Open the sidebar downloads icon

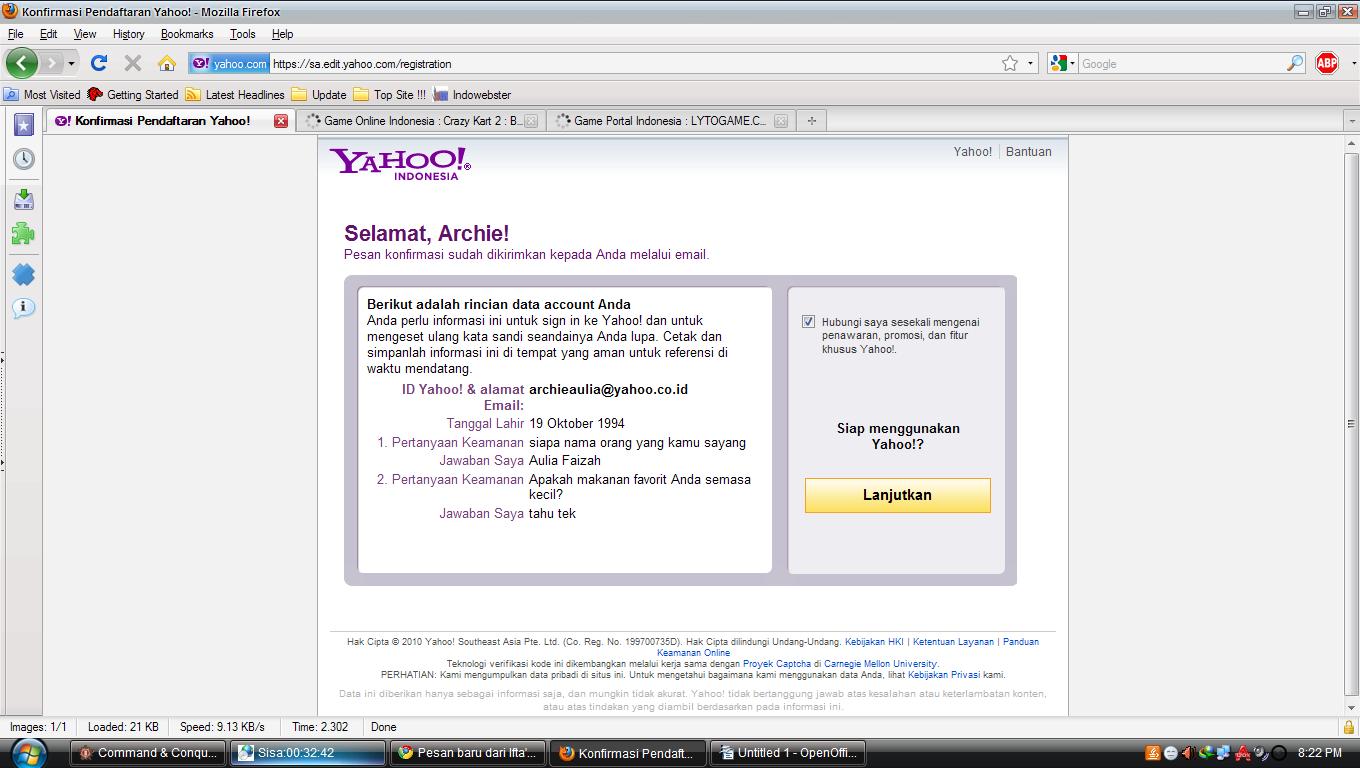(x=23, y=199)
